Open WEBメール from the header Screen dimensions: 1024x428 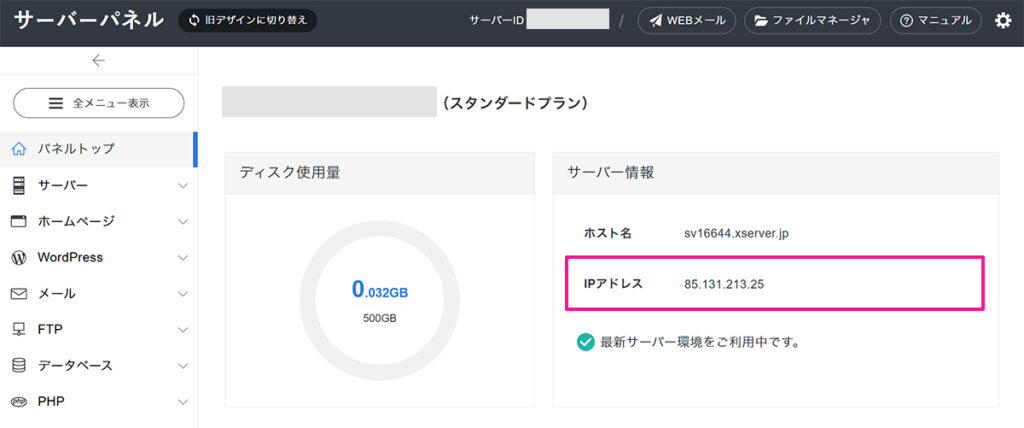687,20
